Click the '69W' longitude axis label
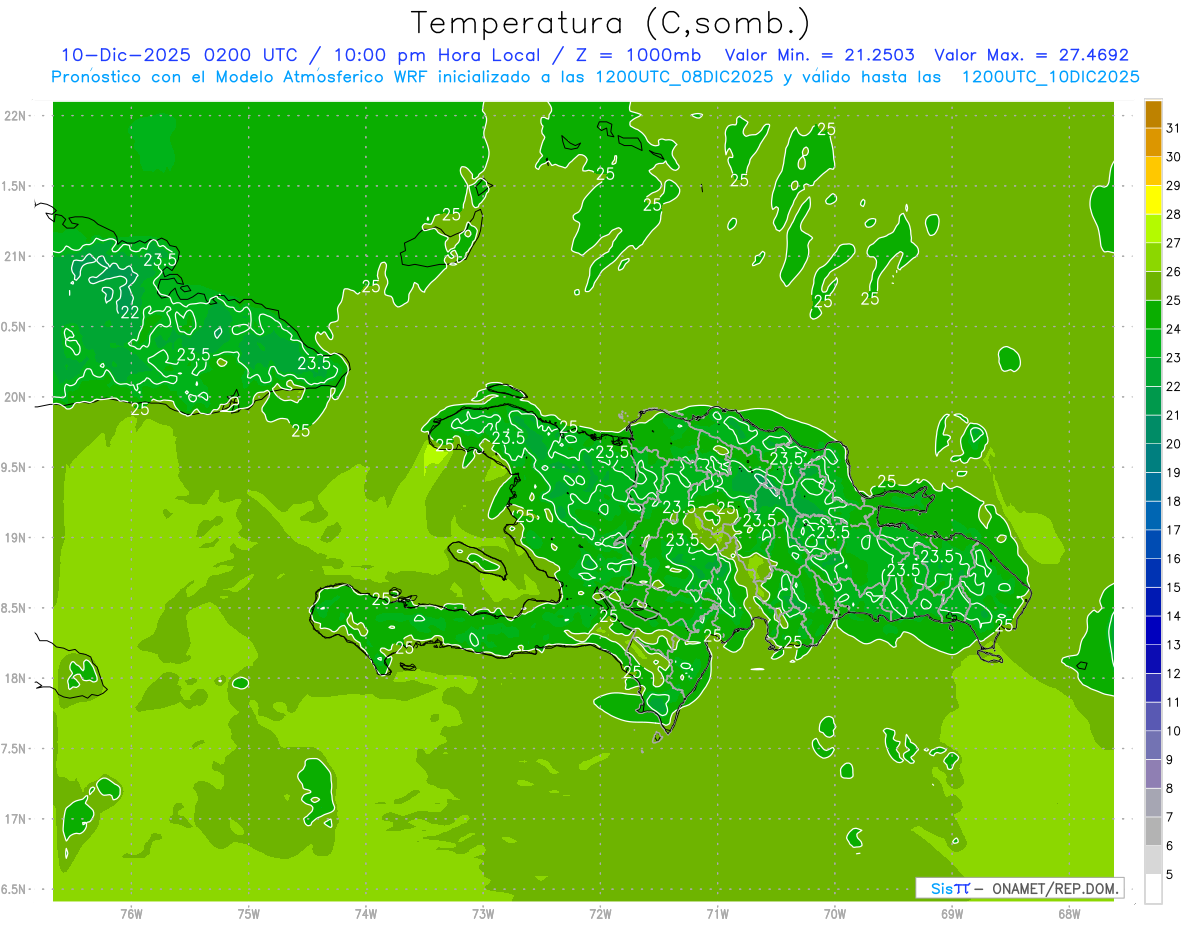Viewport: 1200px width, 927px height. (952, 914)
